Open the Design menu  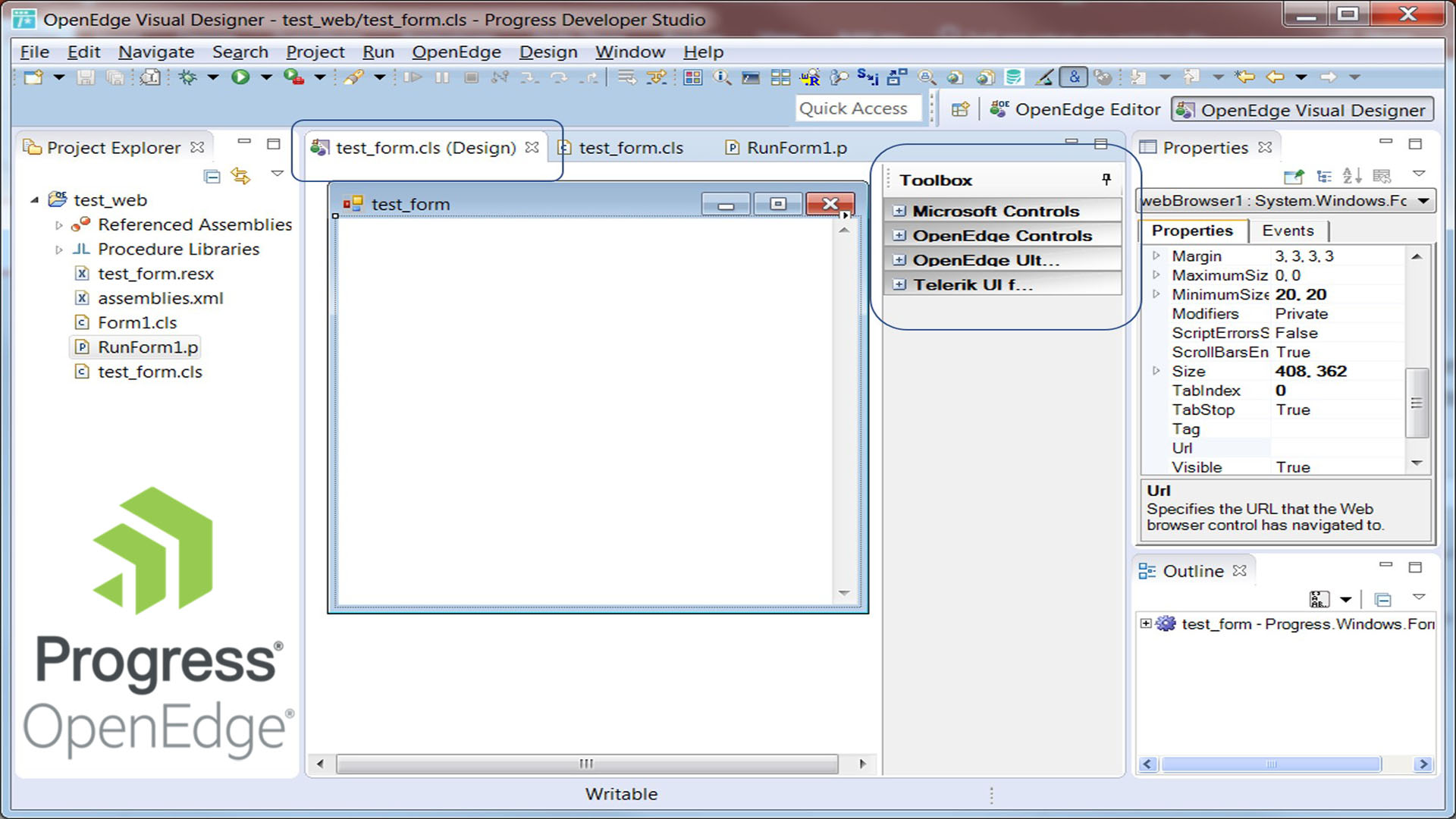coord(548,52)
